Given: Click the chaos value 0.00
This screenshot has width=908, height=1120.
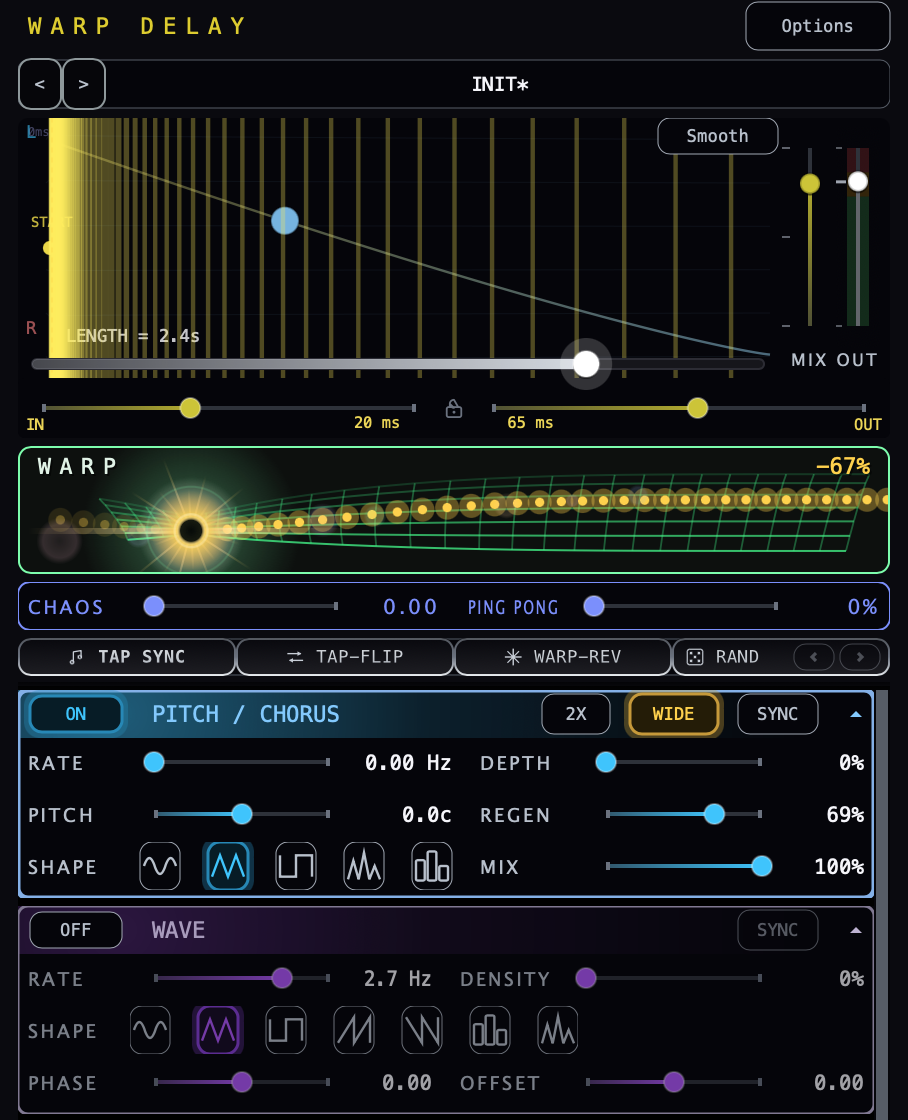Looking at the screenshot, I should 410,606.
